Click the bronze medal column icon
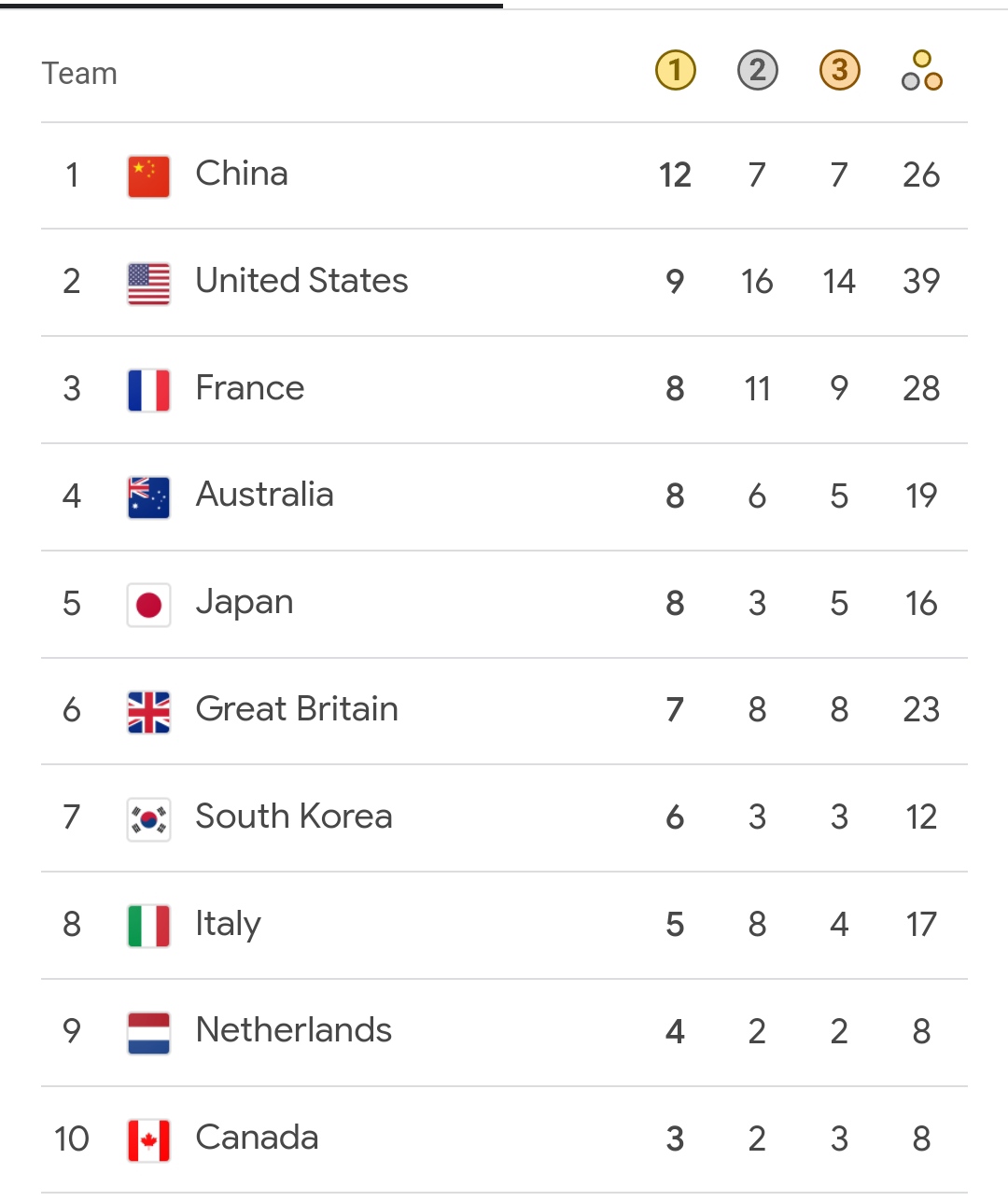1008x1201 pixels. (839, 70)
